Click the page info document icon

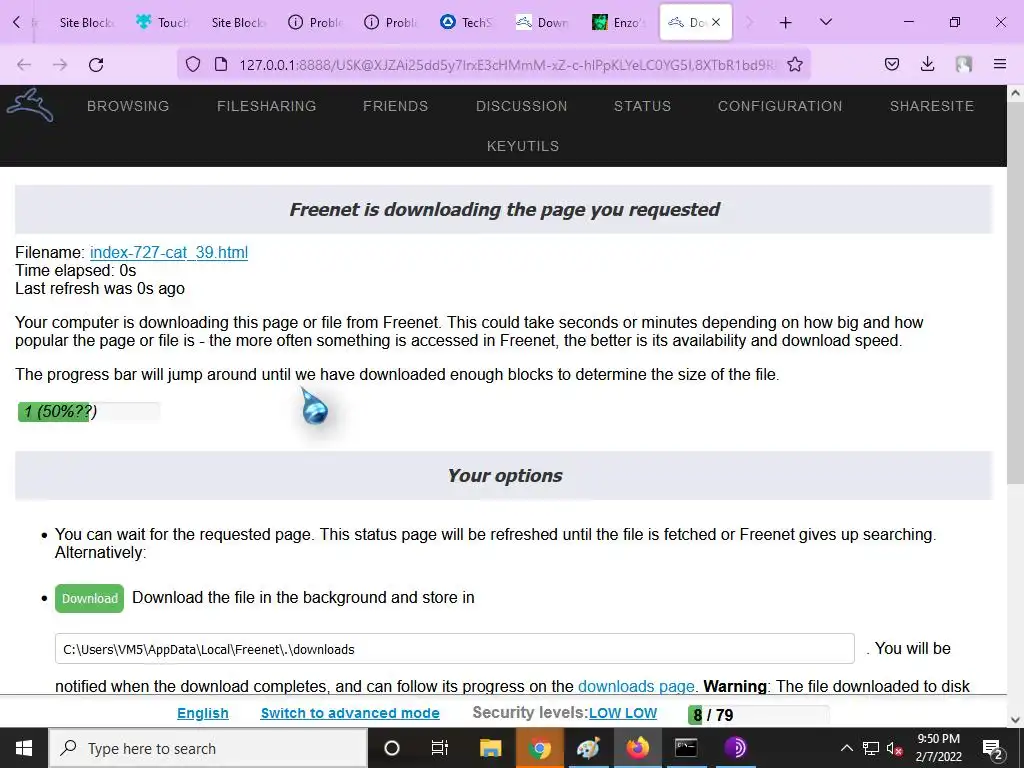tap(221, 64)
